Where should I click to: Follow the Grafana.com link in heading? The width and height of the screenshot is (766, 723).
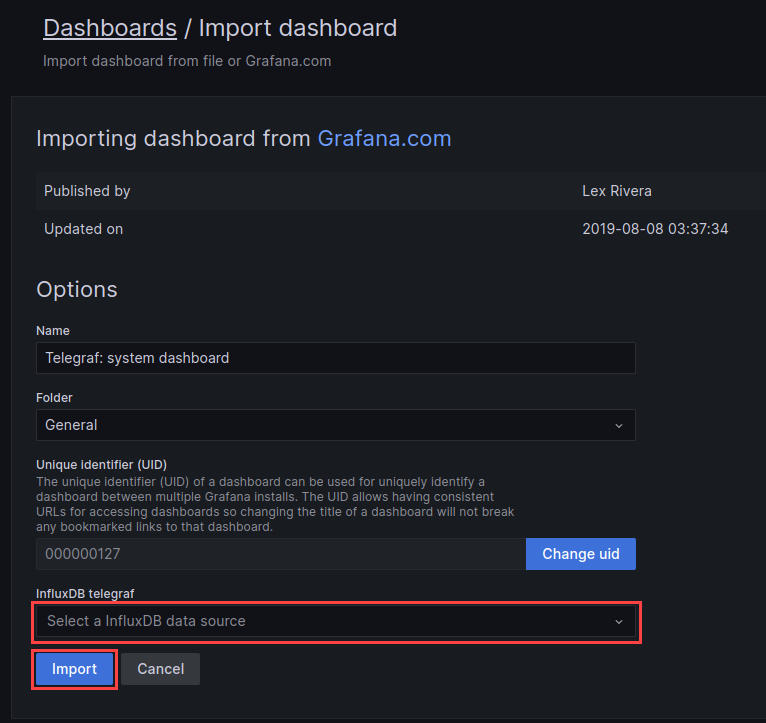click(384, 139)
